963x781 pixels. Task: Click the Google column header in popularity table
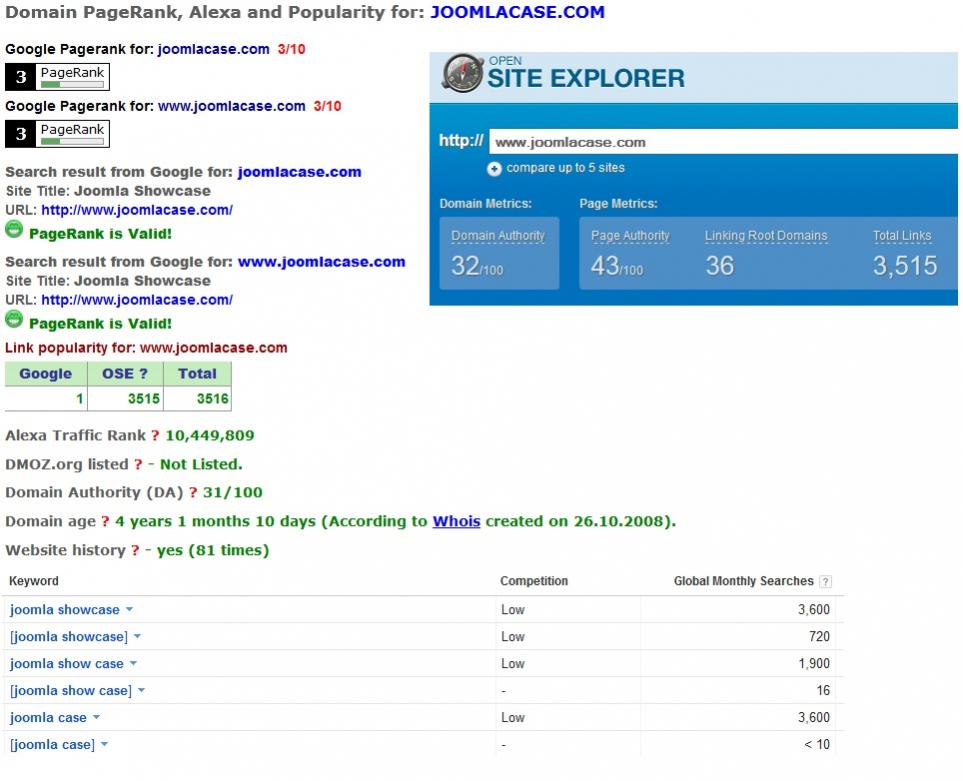[45, 374]
